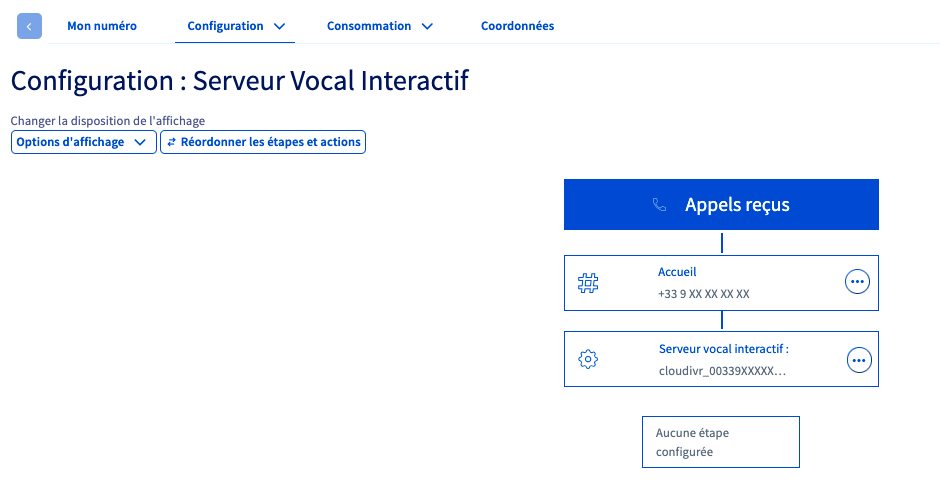The height and width of the screenshot is (489, 940).
Task: Click the phone icon beside Appels reçus
Action: click(x=659, y=205)
